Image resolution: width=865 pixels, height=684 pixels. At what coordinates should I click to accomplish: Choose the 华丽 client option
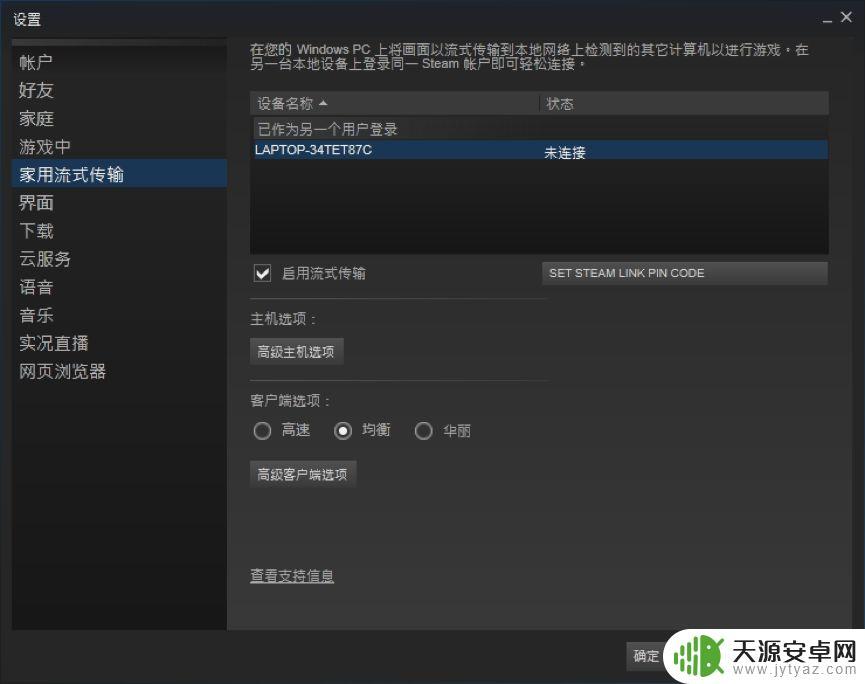click(x=423, y=430)
